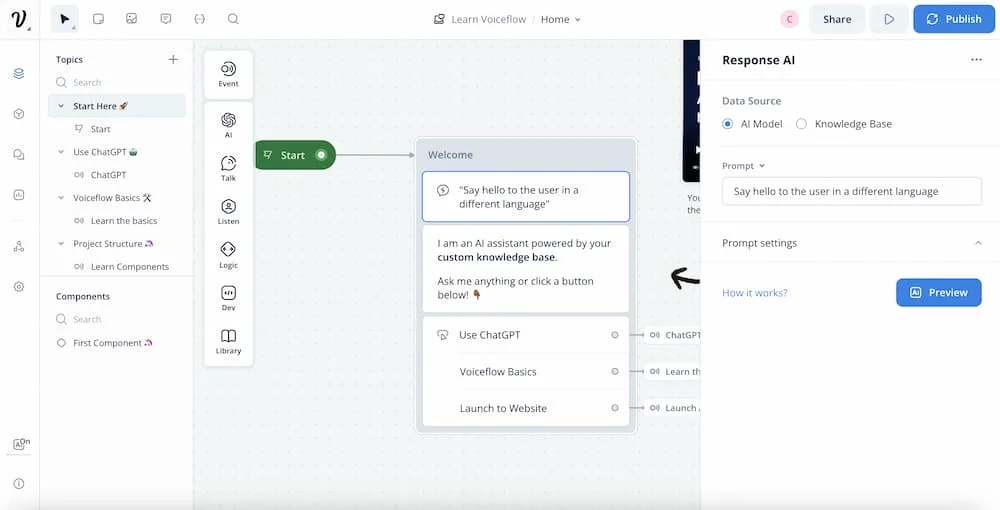Image resolution: width=1000 pixels, height=510 pixels.
Task: Open the Dev step menu
Action: pyautogui.click(x=228, y=298)
